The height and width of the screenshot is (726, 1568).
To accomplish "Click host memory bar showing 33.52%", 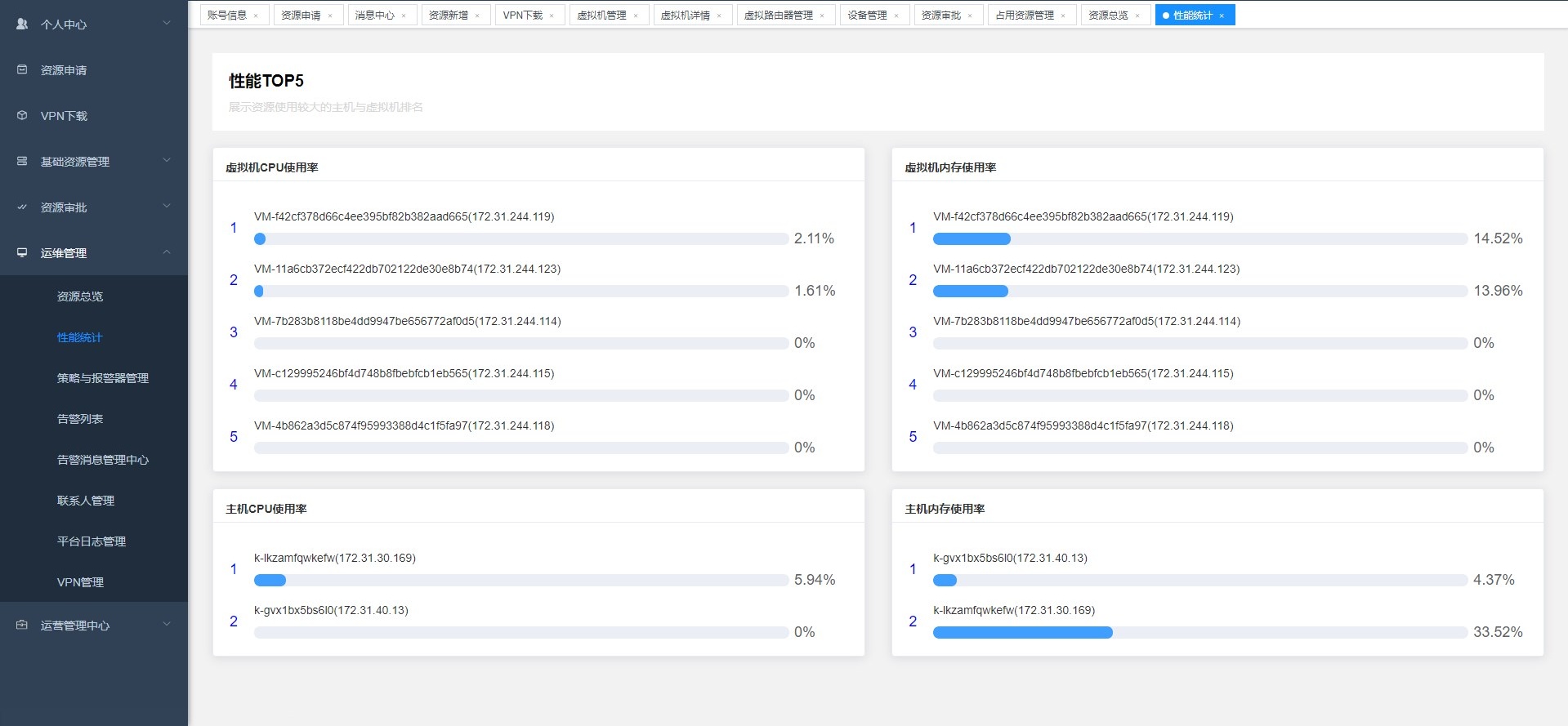I will click(x=1200, y=633).
